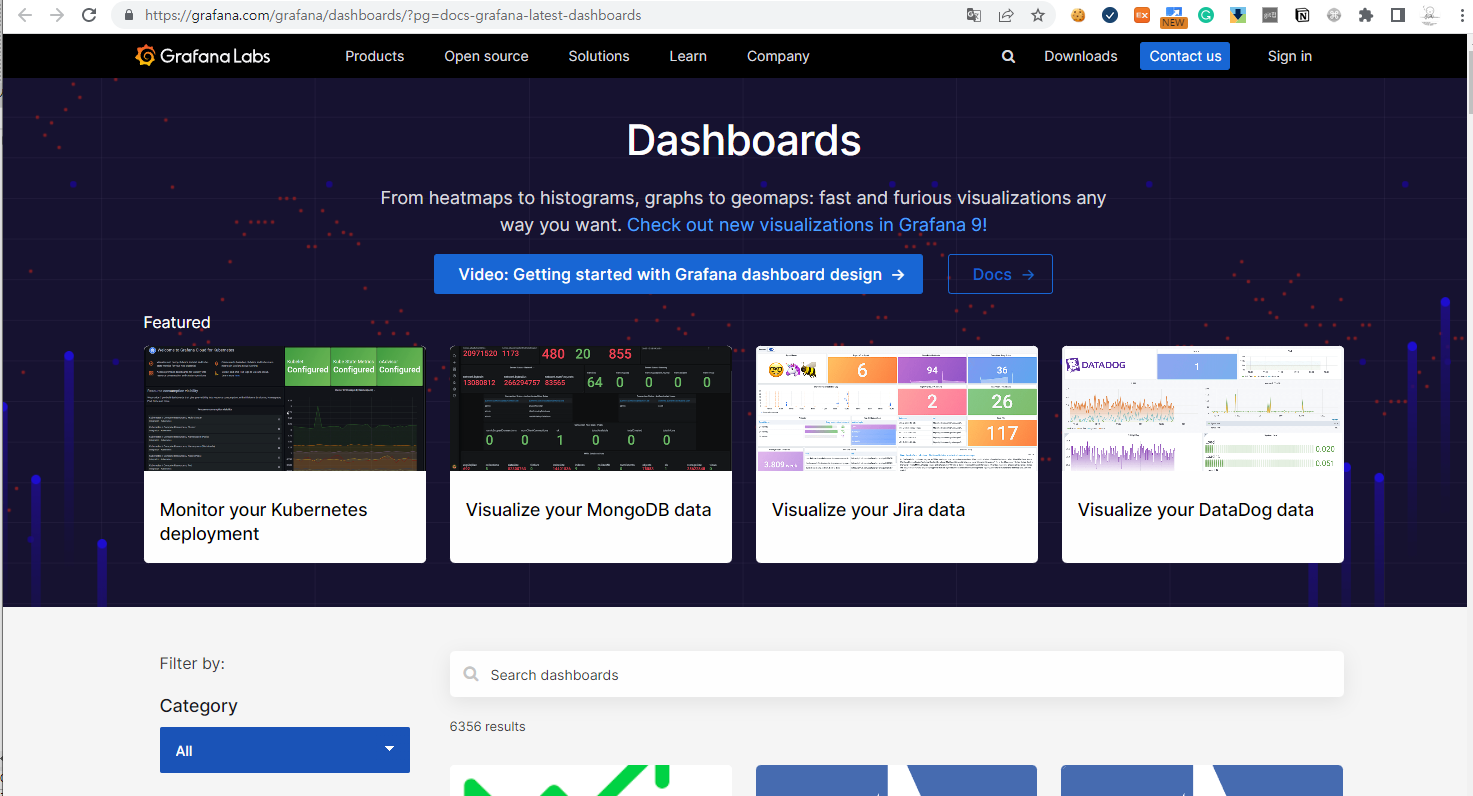The width and height of the screenshot is (1473, 796).
Task: Click the Sign in link
Action: click(x=1289, y=56)
